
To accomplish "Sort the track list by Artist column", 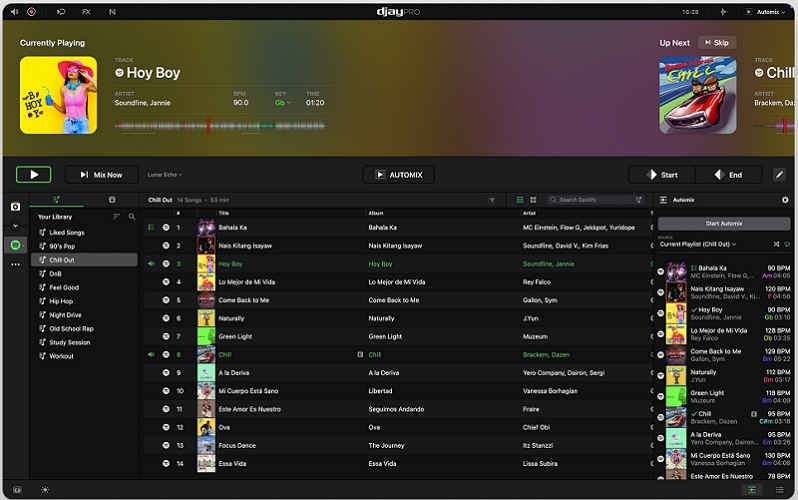I will pos(529,213).
